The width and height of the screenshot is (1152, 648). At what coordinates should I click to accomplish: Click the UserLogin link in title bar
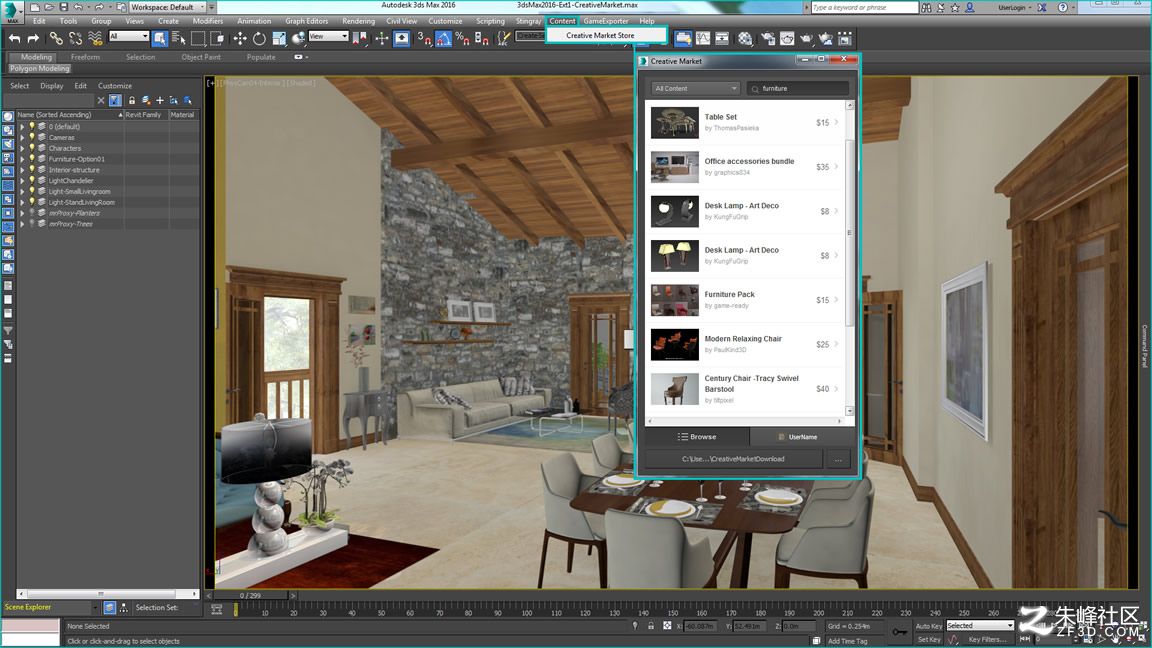point(1011,7)
